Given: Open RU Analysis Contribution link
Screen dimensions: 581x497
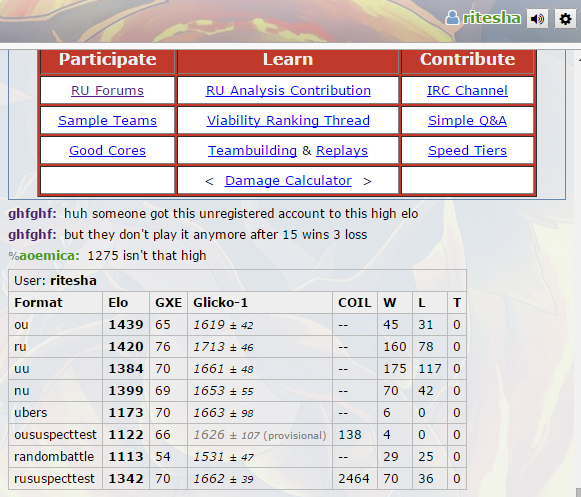Looking at the screenshot, I should [288, 90].
